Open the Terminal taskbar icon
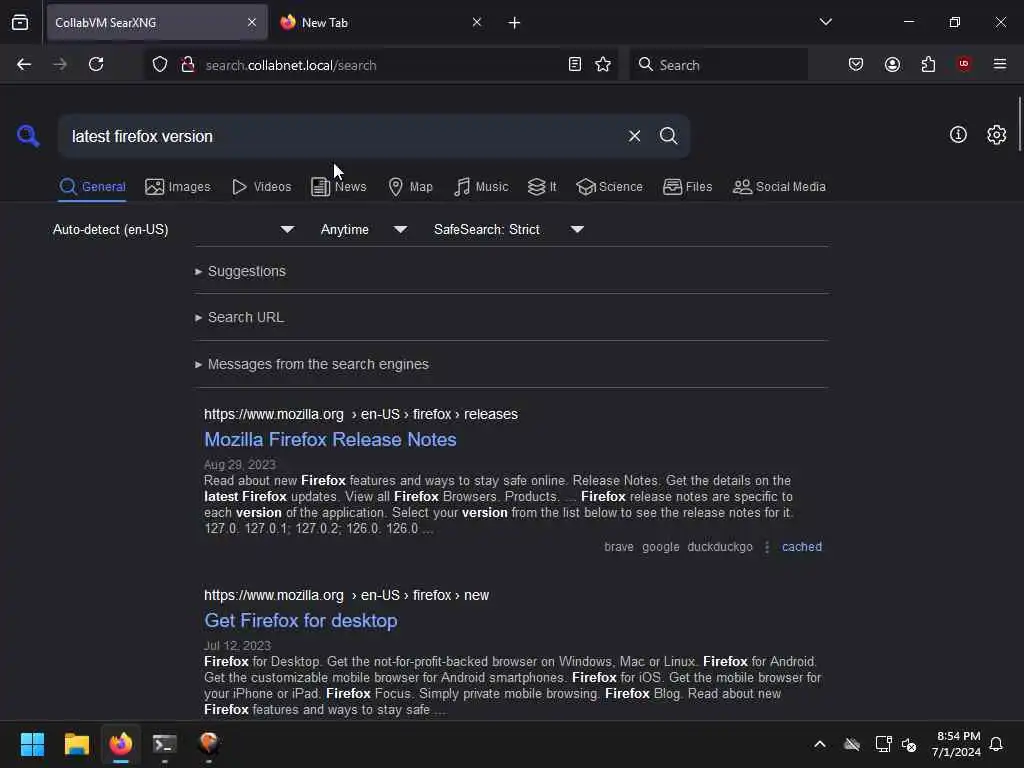The image size is (1024, 768). pyautogui.click(x=165, y=744)
